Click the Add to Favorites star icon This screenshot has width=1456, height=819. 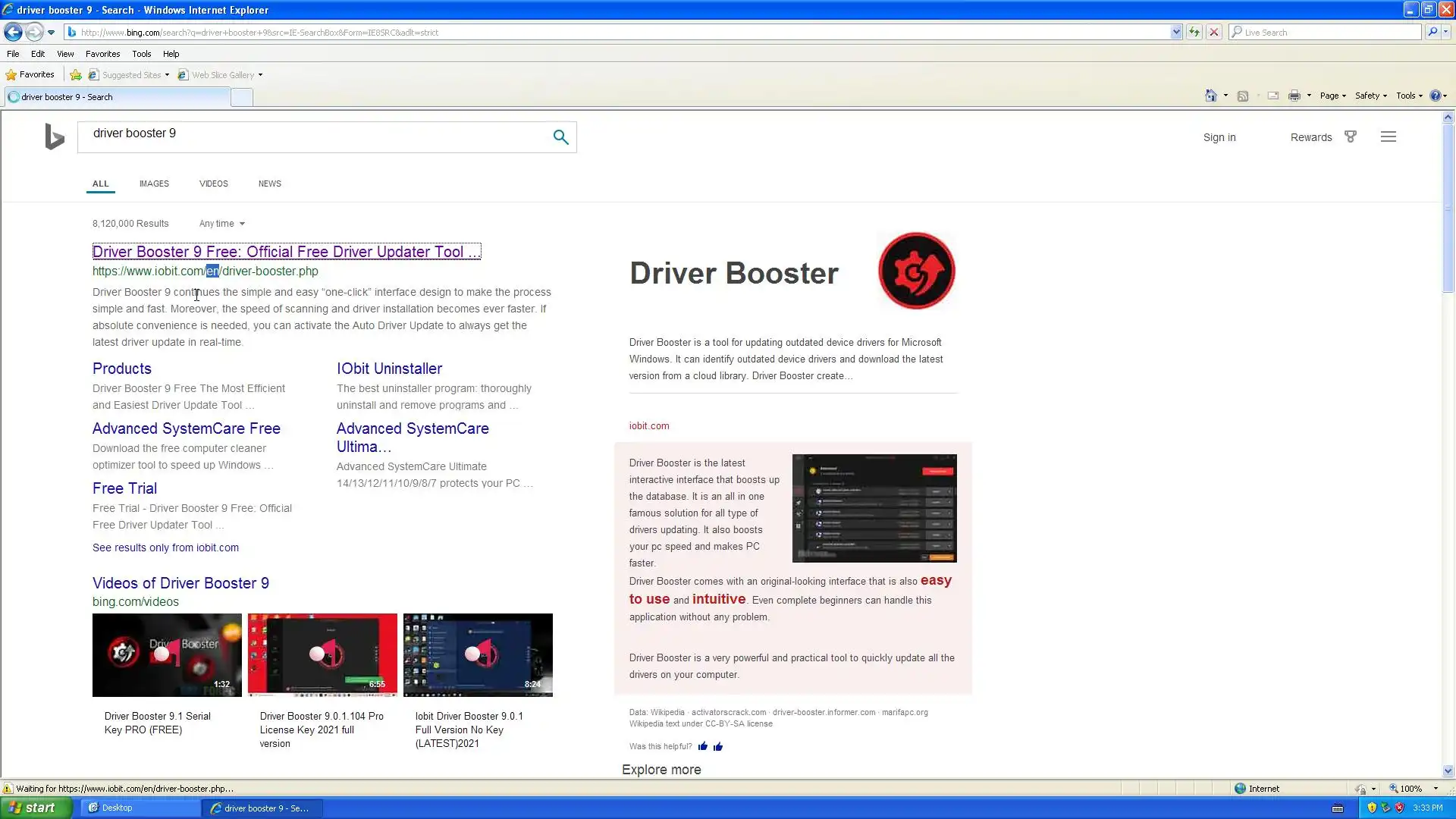click(76, 75)
